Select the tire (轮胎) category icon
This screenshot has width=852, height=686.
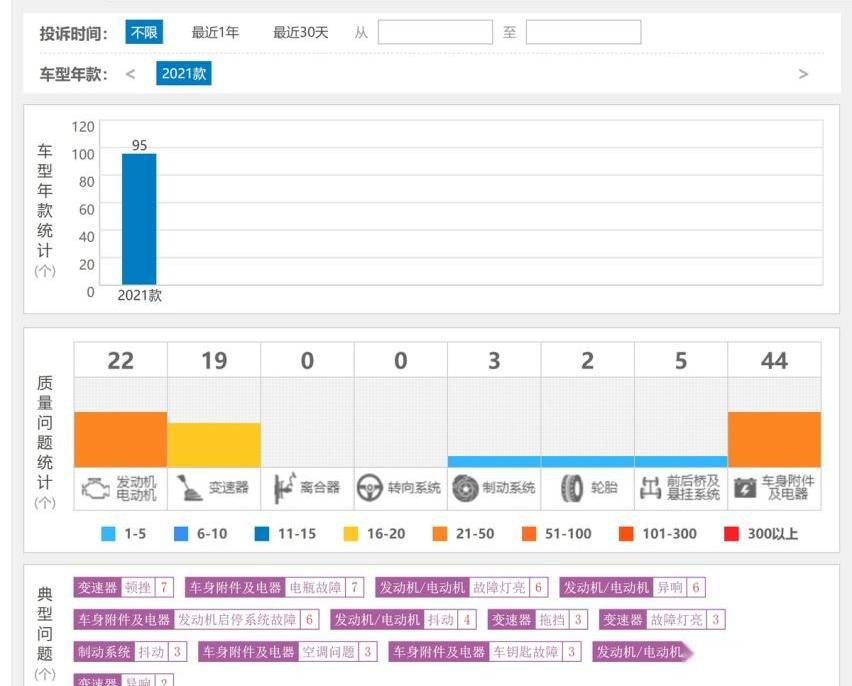pyautogui.click(x=572, y=488)
